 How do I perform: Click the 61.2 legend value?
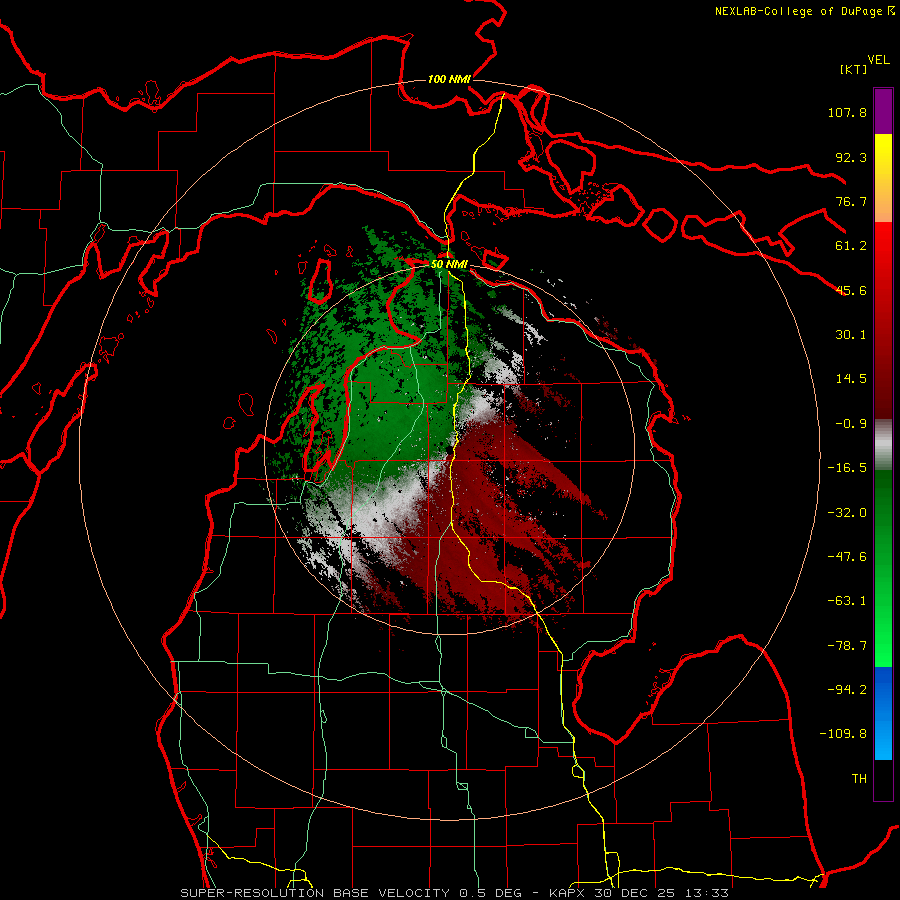click(x=851, y=246)
